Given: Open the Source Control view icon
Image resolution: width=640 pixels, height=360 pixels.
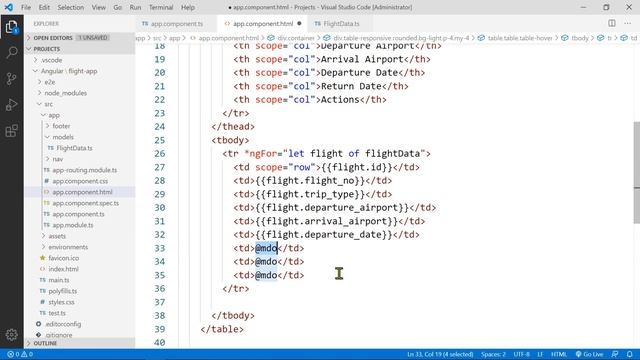Looking at the screenshot, I should (x=11, y=78).
